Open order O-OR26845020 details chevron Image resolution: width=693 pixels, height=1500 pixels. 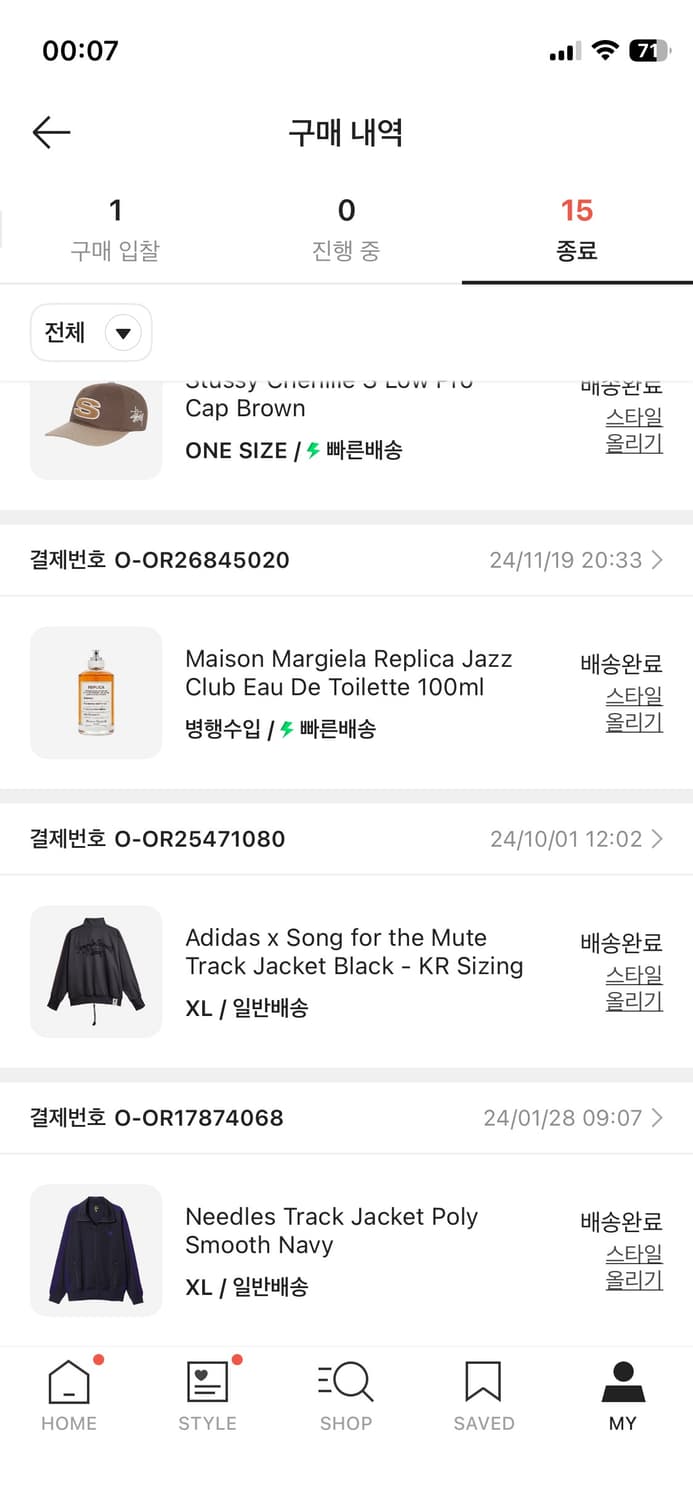click(x=657, y=560)
